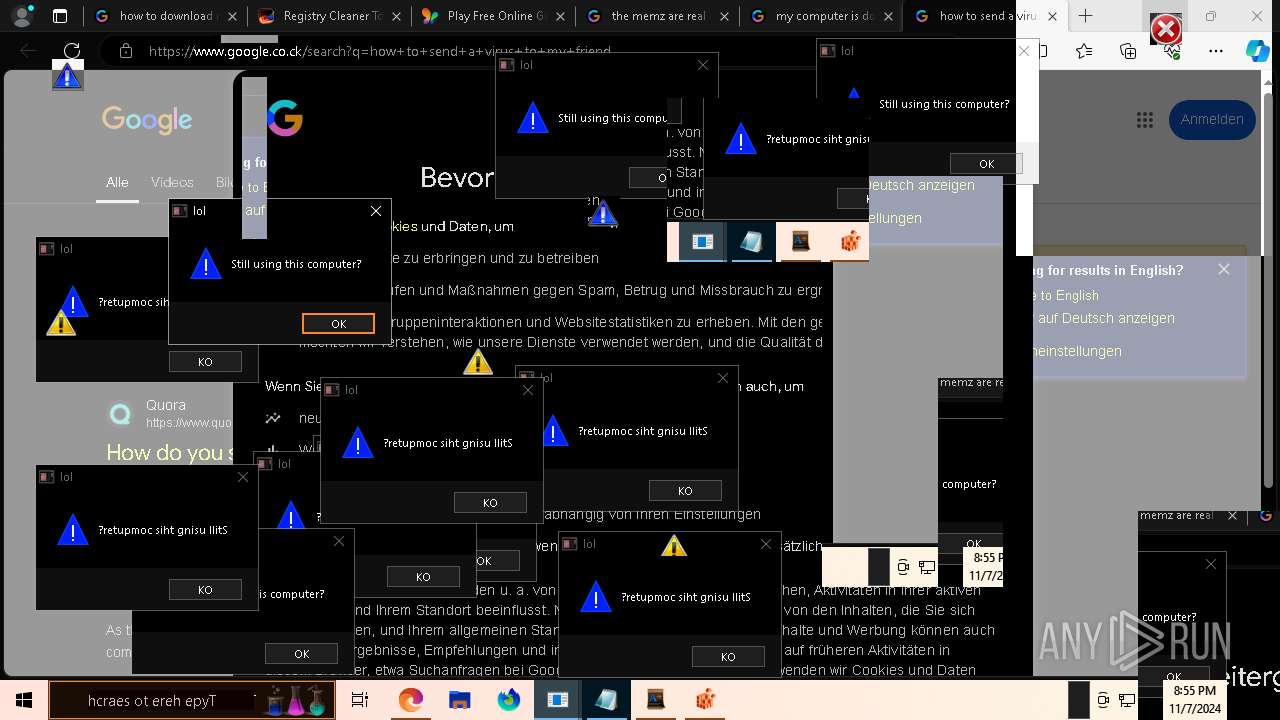This screenshot has width=1280, height=720.
Task: Click the Google logo on the page
Action: click(146, 120)
